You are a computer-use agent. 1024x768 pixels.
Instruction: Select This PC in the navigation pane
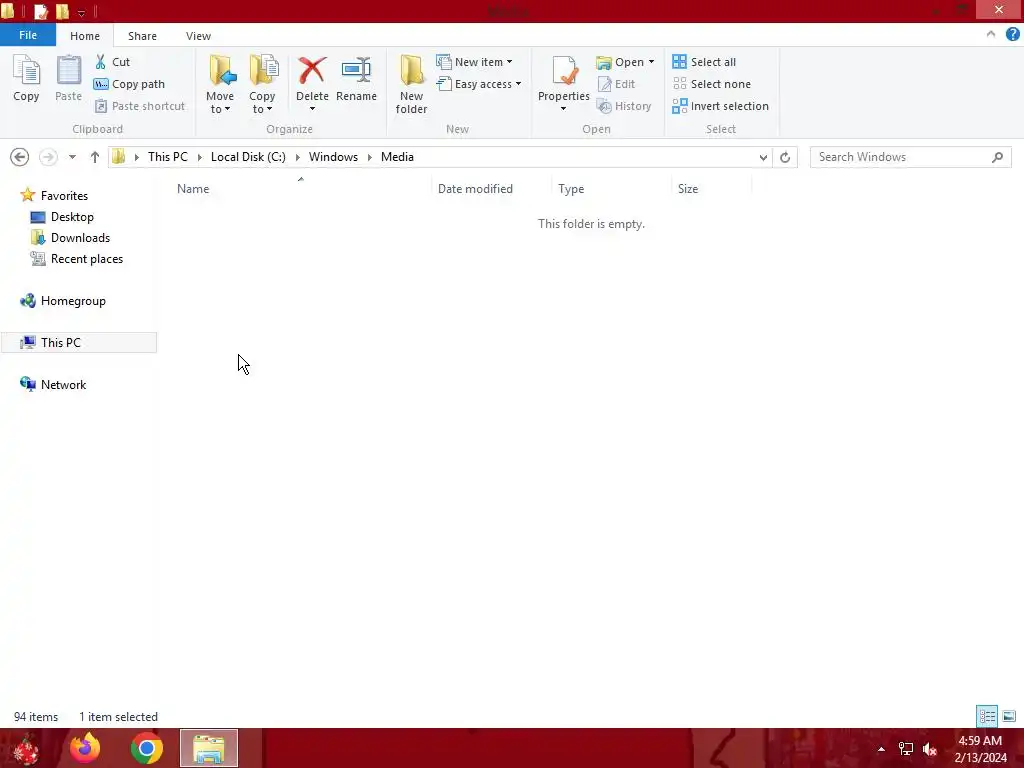tap(78, 343)
